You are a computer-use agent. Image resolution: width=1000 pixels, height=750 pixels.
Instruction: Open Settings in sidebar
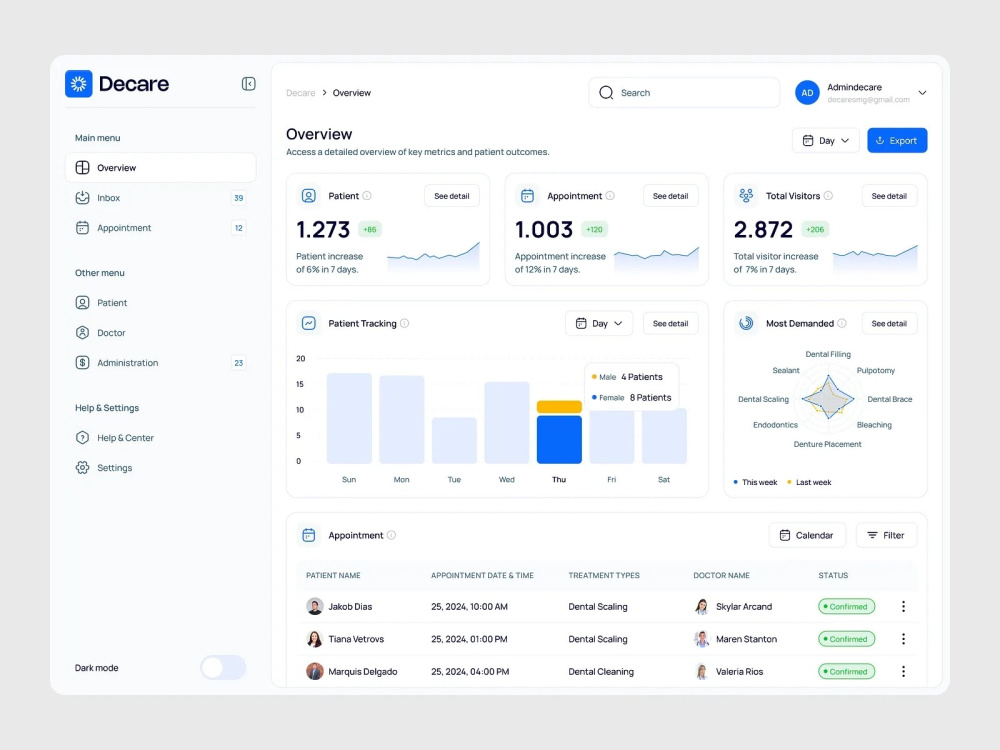pos(160,467)
